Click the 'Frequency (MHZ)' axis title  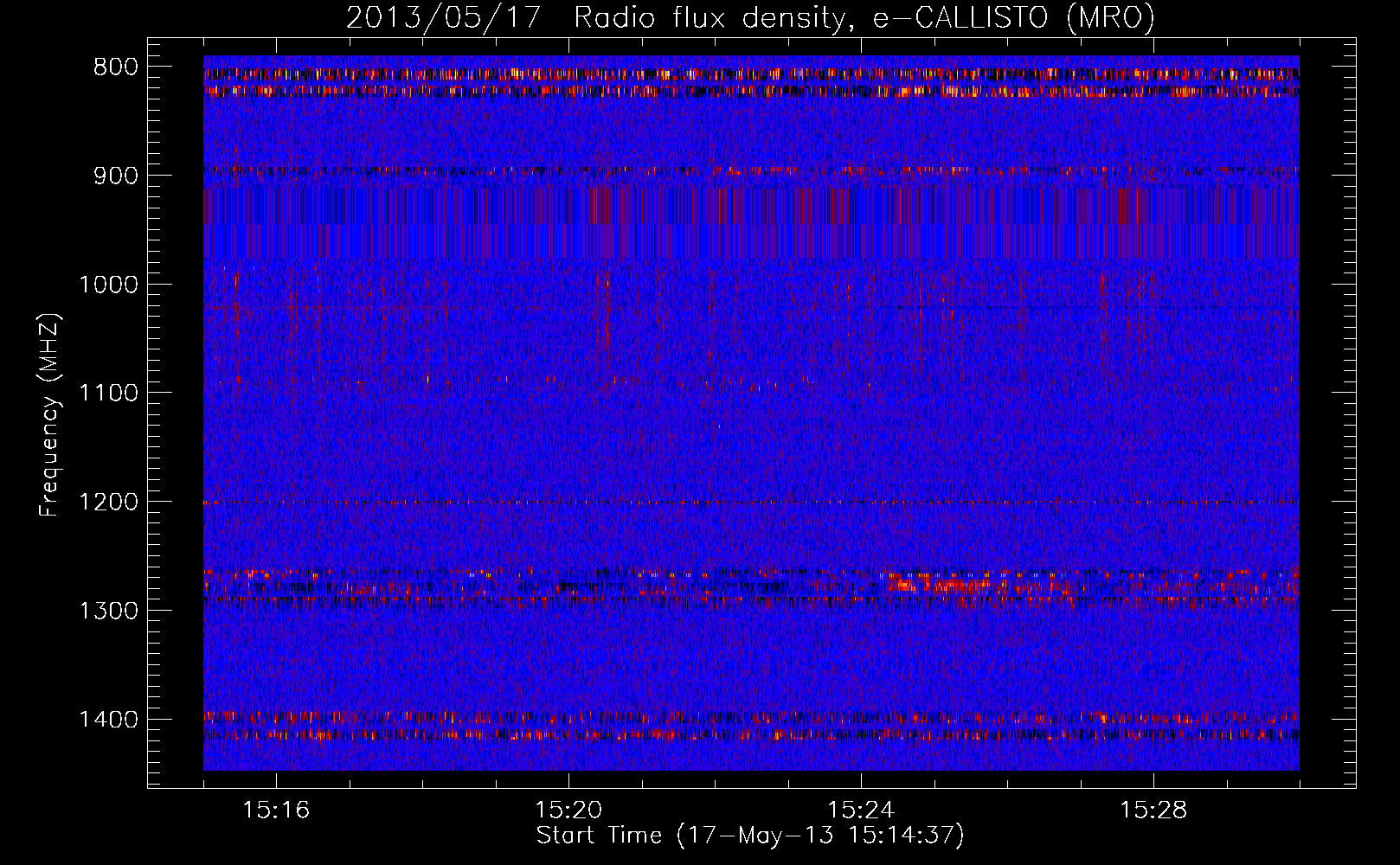tap(50, 415)
